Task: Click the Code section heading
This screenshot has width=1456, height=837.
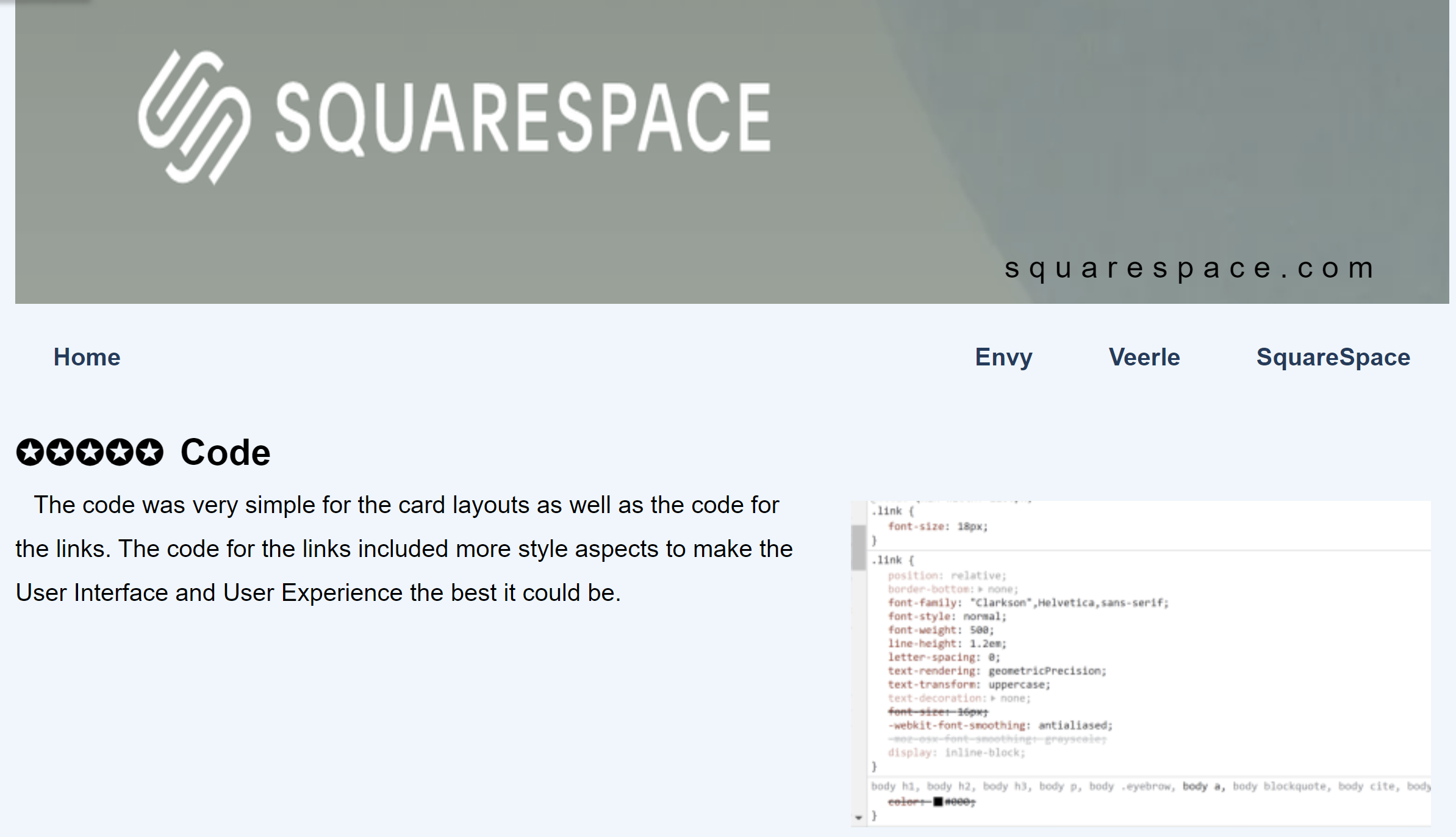Action: point(225,452)
